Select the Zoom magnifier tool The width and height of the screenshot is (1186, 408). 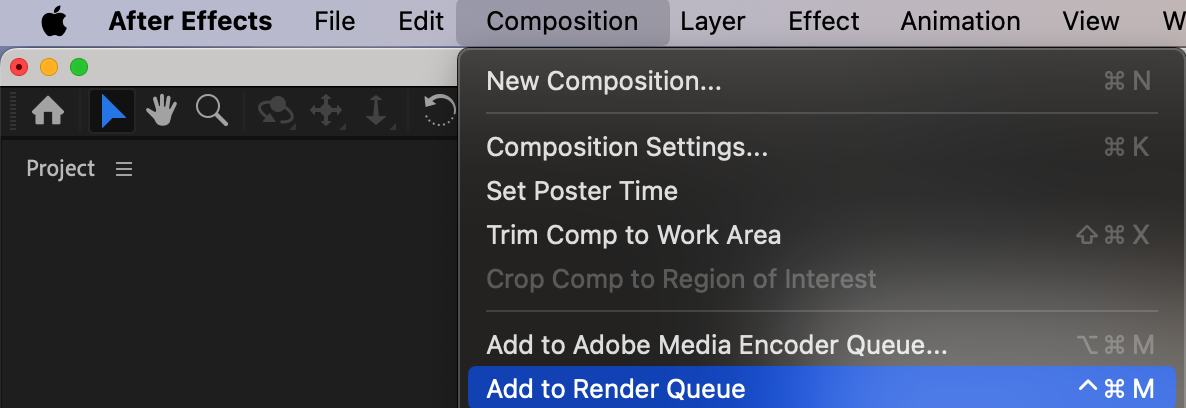click(212, 110)
